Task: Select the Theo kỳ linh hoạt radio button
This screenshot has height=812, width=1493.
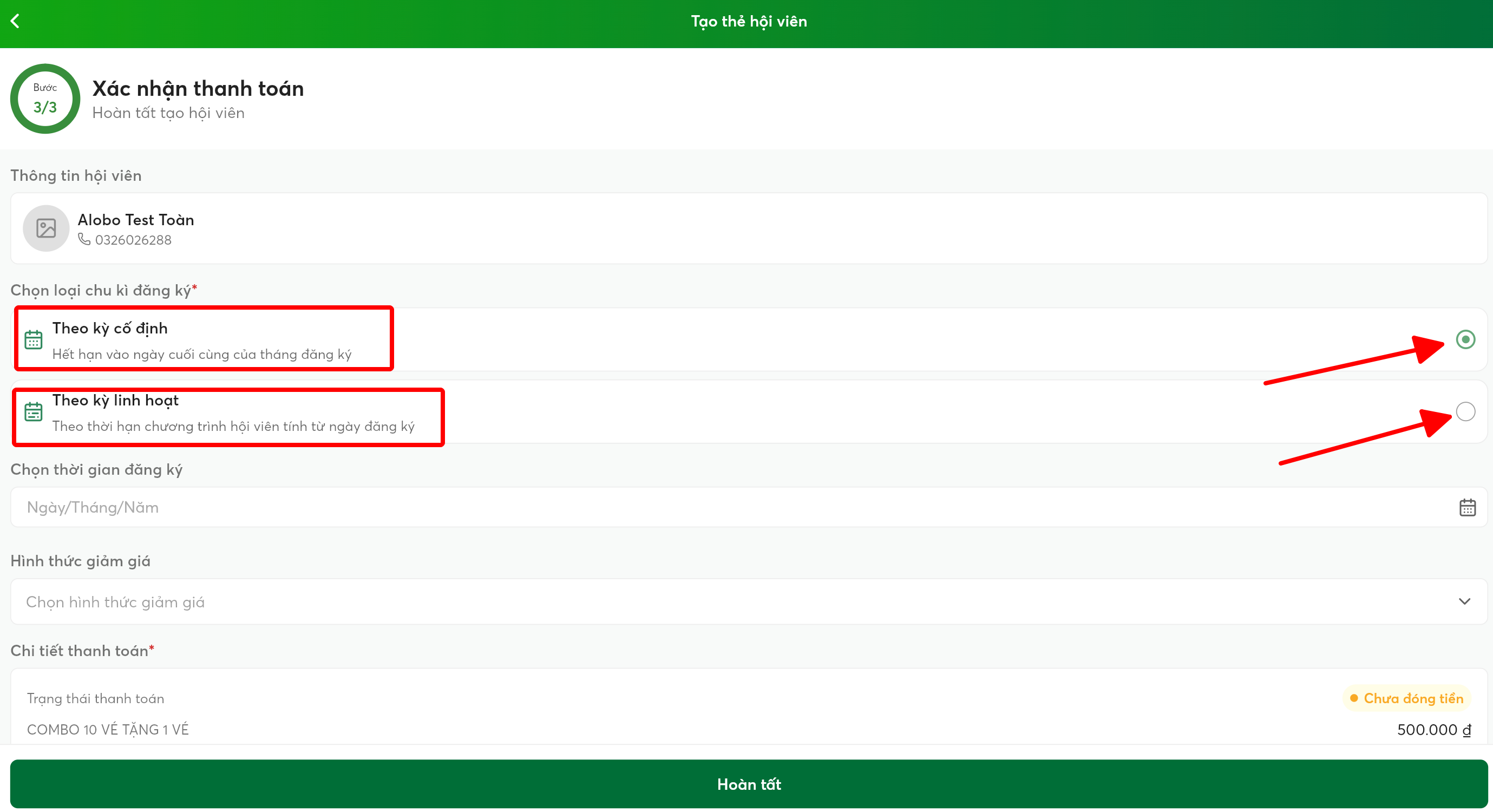Action: click(1465, 411)
